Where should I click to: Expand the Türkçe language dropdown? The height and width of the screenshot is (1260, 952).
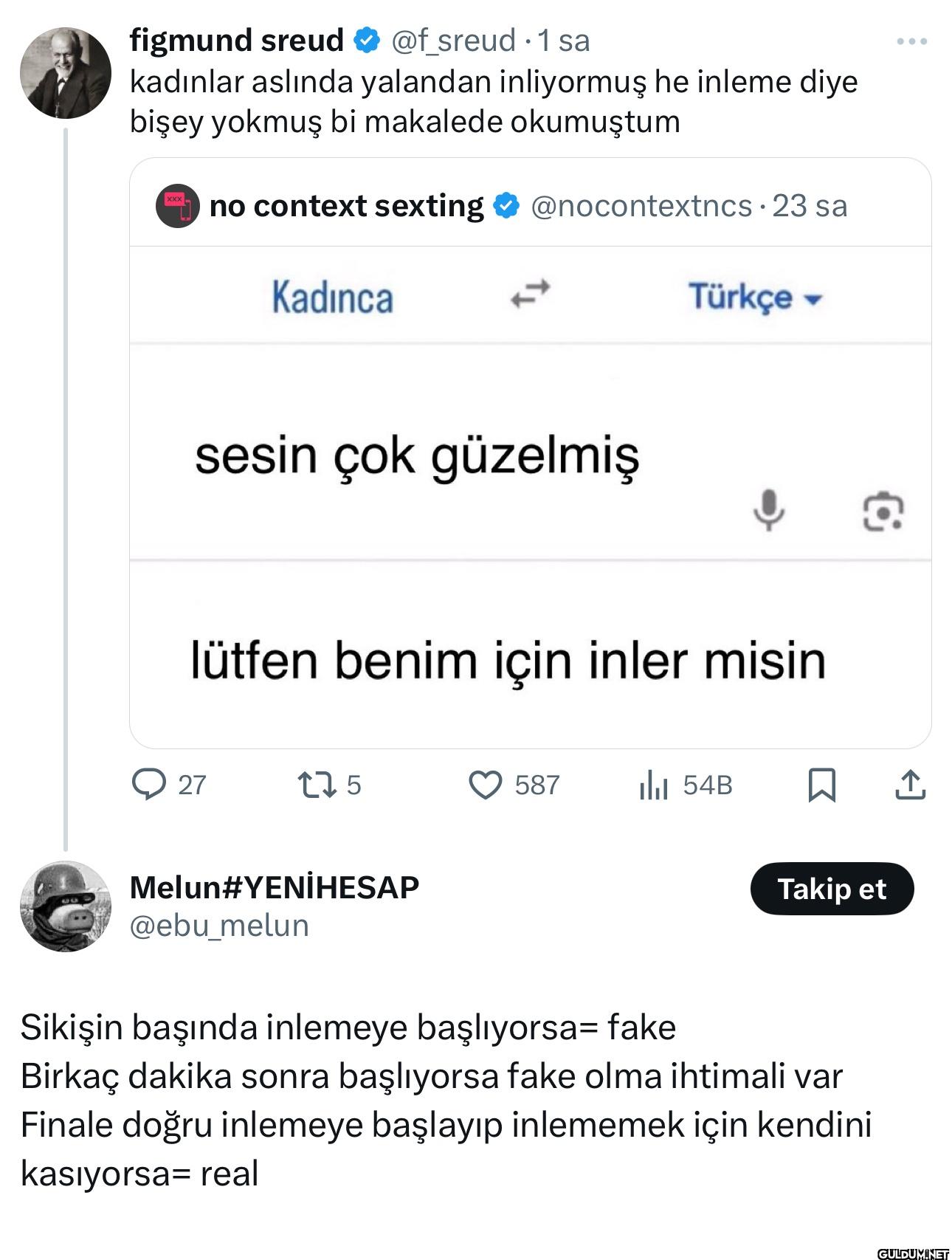tap(755, 297)
